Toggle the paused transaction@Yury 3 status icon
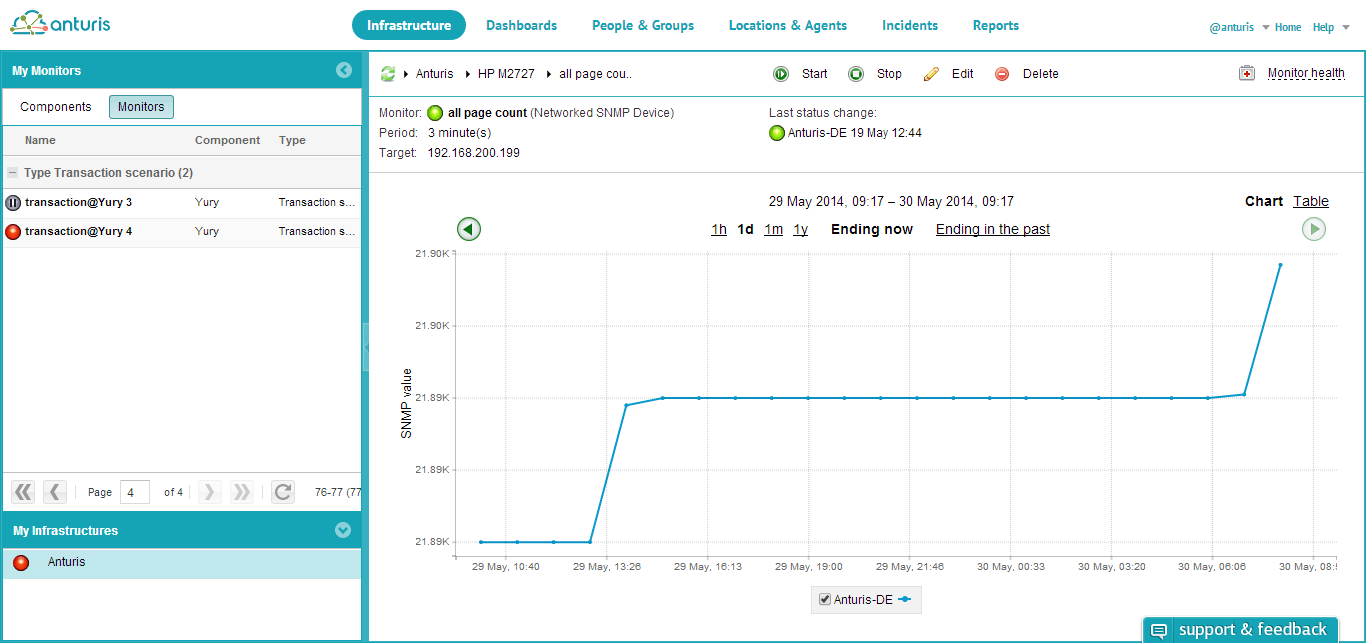This screenshot has width=1366, height=643. pos(13,202)
